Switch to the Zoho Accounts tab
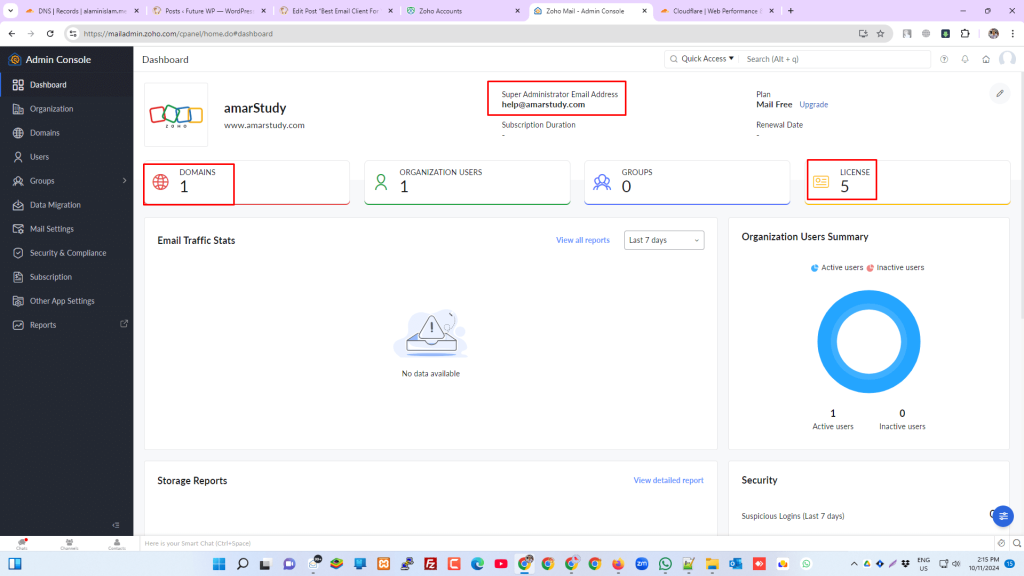This screenshot has height=576, width=1024. pos(462,11)
